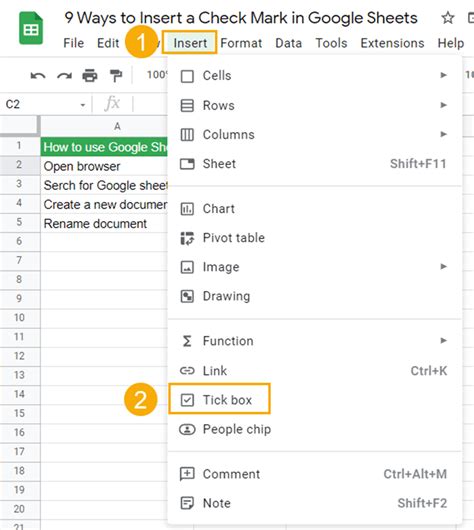Select cell 'Open browser'

point(104,166)
